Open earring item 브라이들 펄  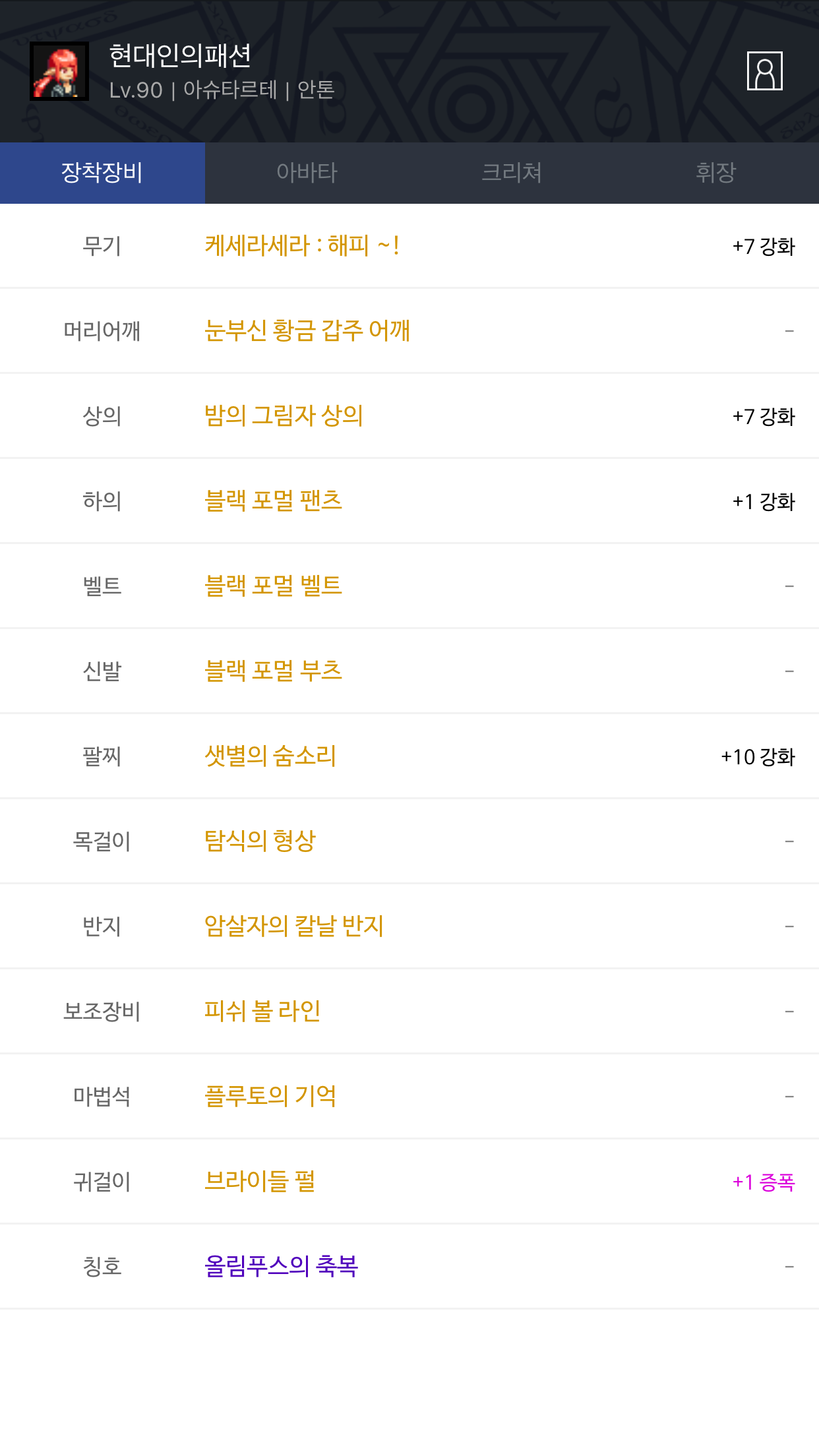coord(260,1181)
